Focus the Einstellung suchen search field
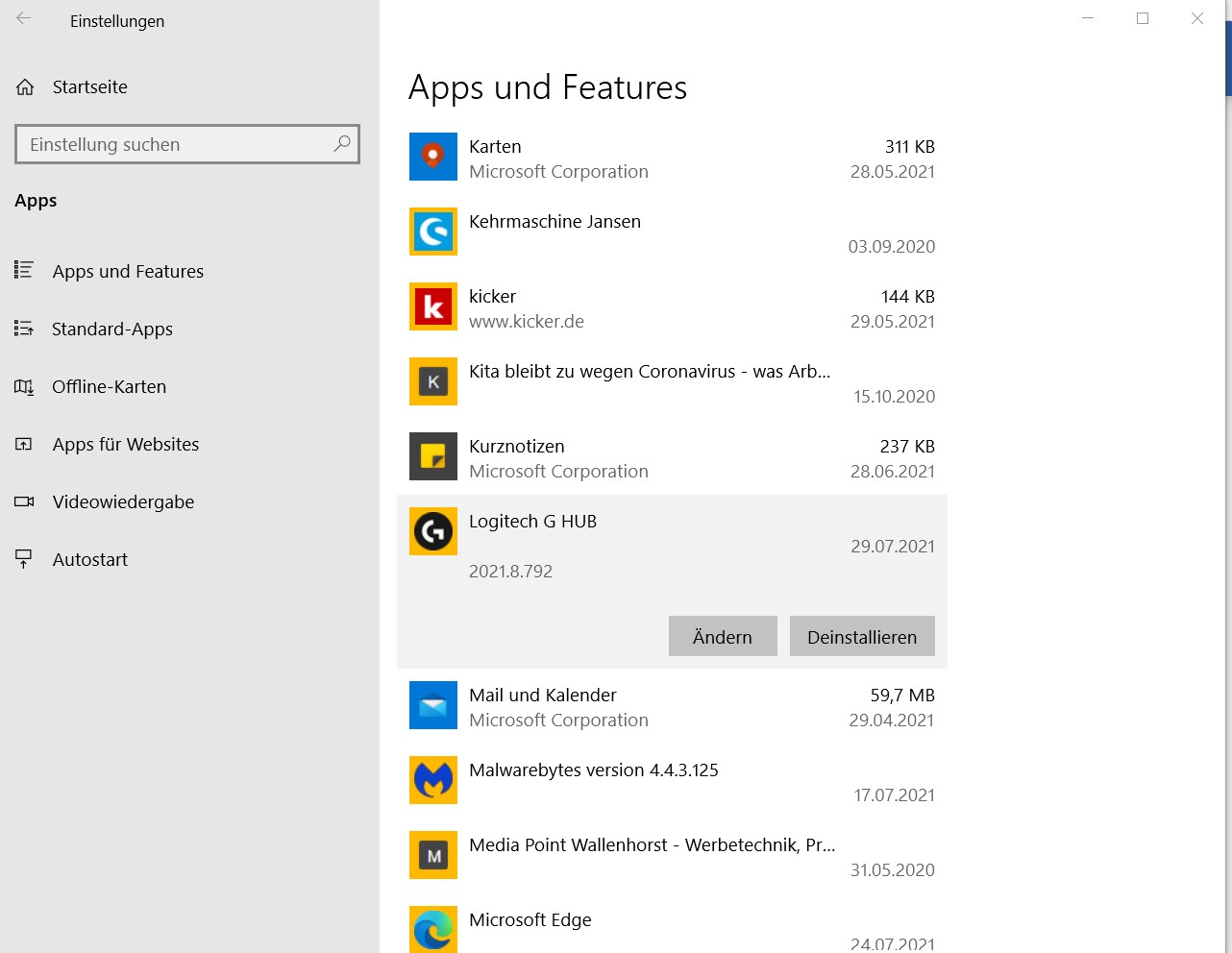Screen dimensions: 1232x953 [187, 144]
